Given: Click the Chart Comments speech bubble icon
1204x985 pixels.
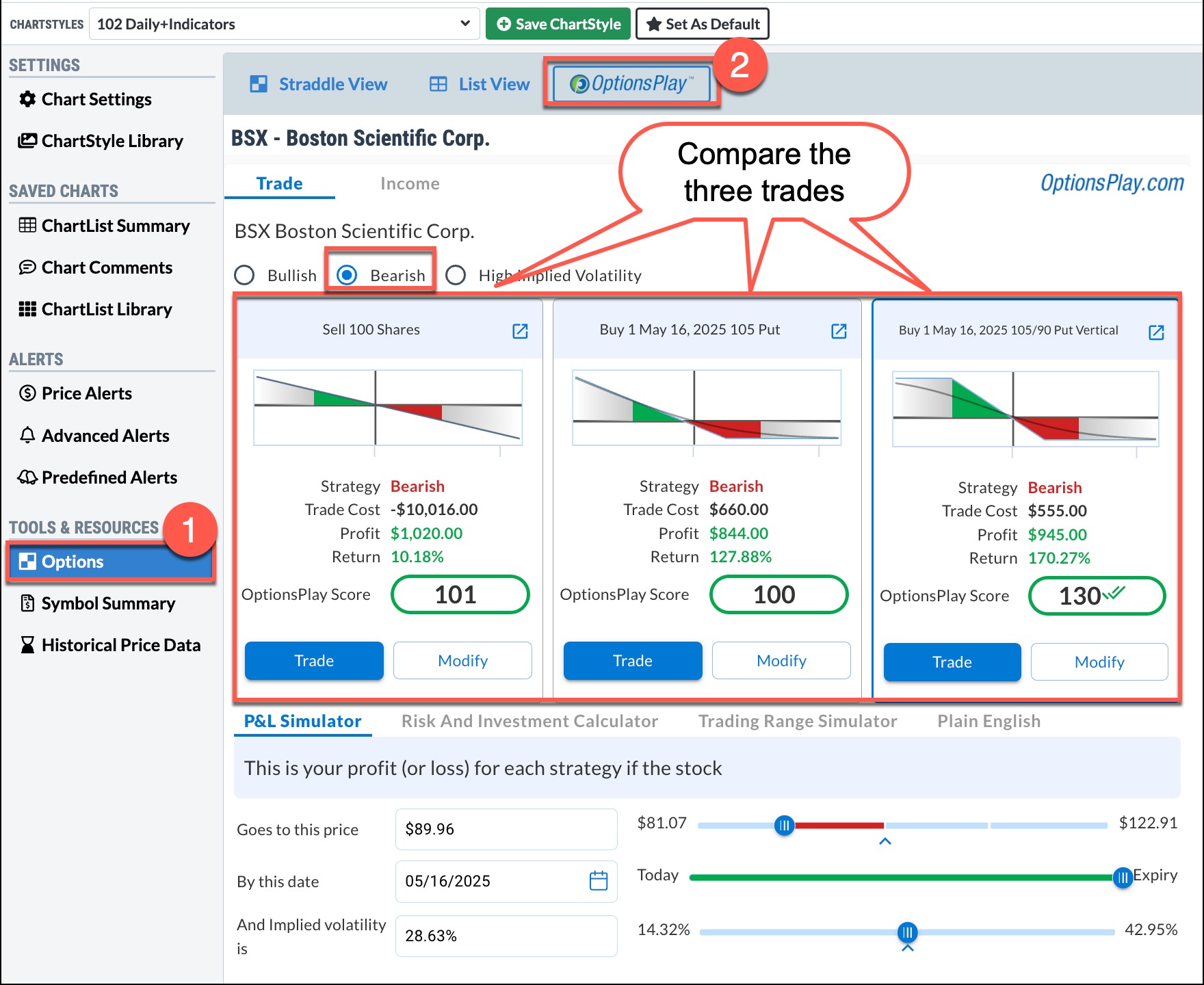Looking at the screenshot, I should tap(27, 267).
